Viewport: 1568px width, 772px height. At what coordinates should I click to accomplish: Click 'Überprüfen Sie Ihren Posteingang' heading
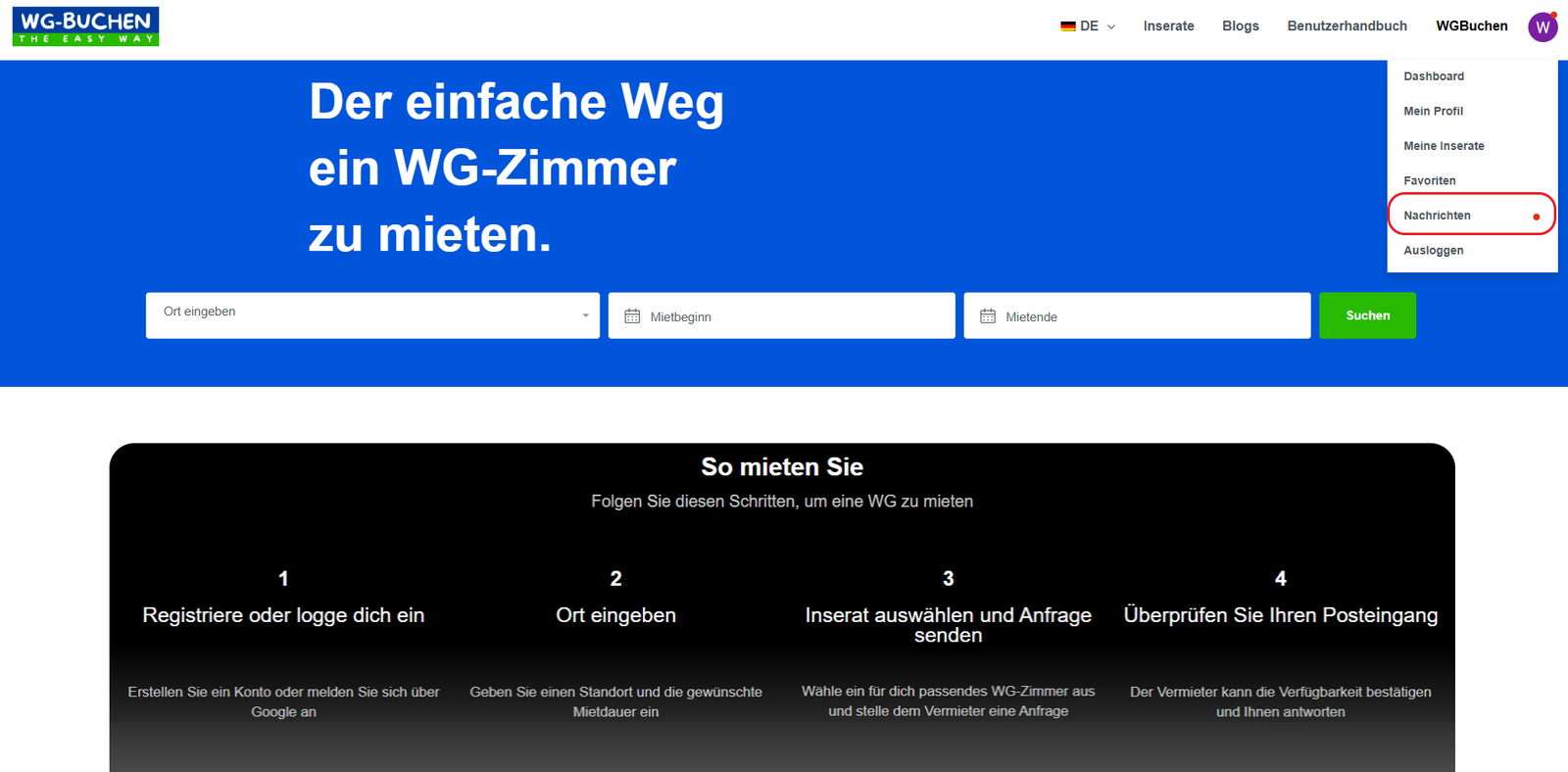(x=1280, y=615)
